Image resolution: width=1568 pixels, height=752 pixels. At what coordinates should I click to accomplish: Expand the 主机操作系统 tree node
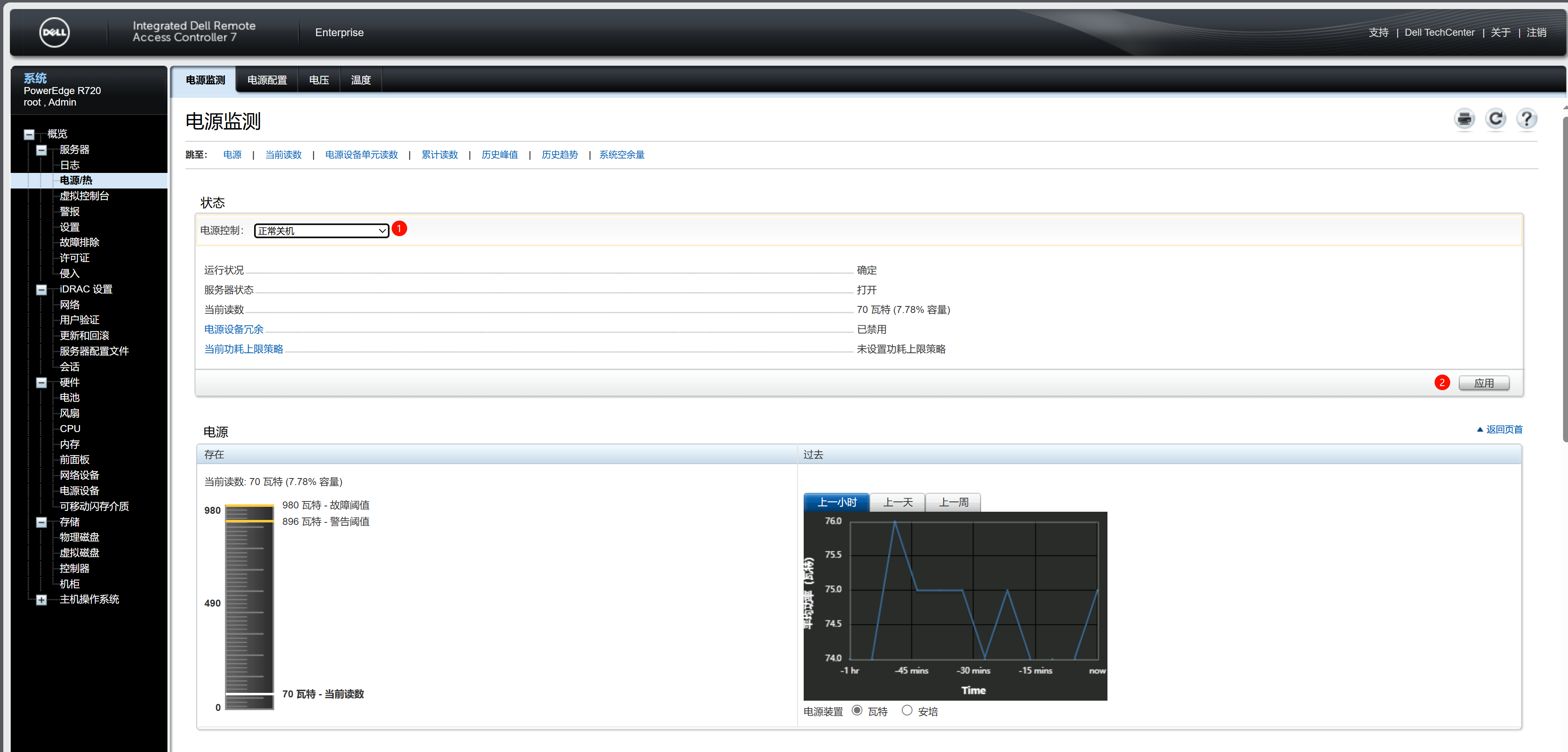tap(41, 600)
